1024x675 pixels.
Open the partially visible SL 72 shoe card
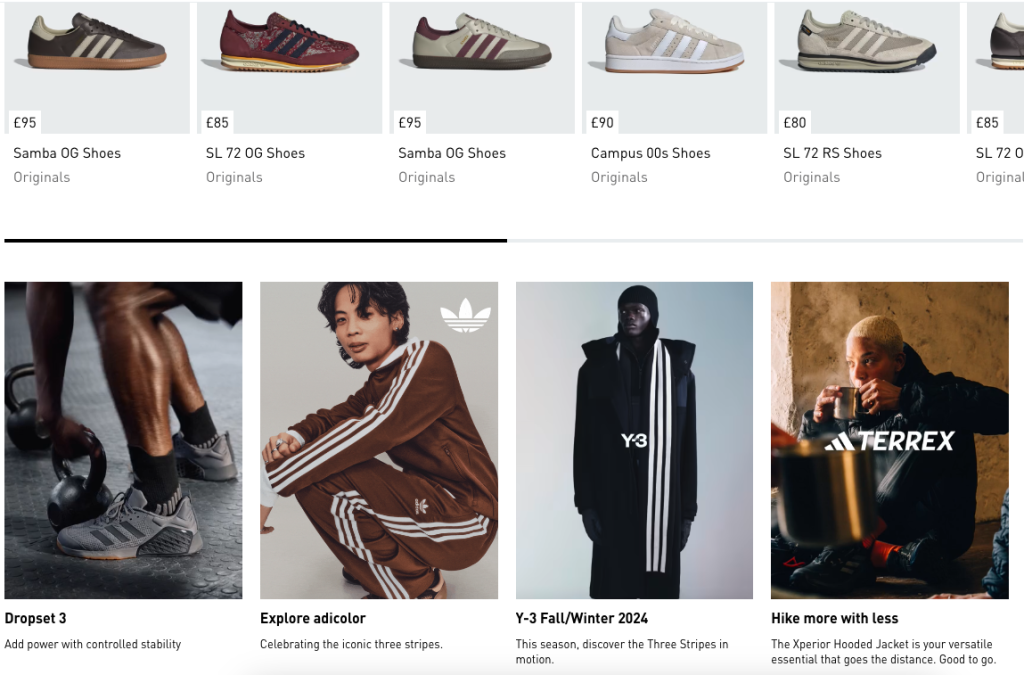point(998,60)
